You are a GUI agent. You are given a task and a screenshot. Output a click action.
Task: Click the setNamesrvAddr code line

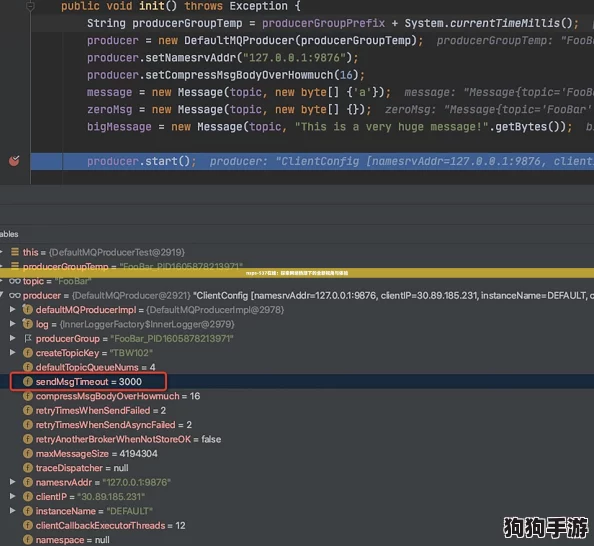tap(222, 58)
